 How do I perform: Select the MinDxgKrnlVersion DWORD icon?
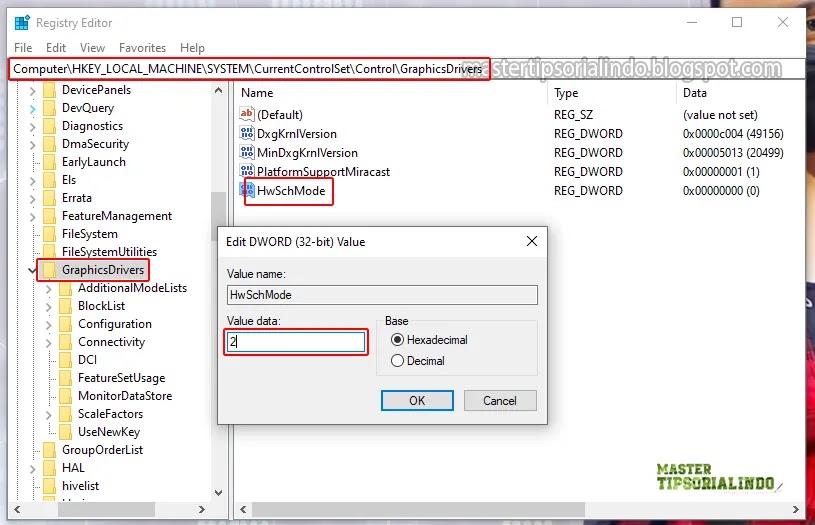tap(247, 152)
